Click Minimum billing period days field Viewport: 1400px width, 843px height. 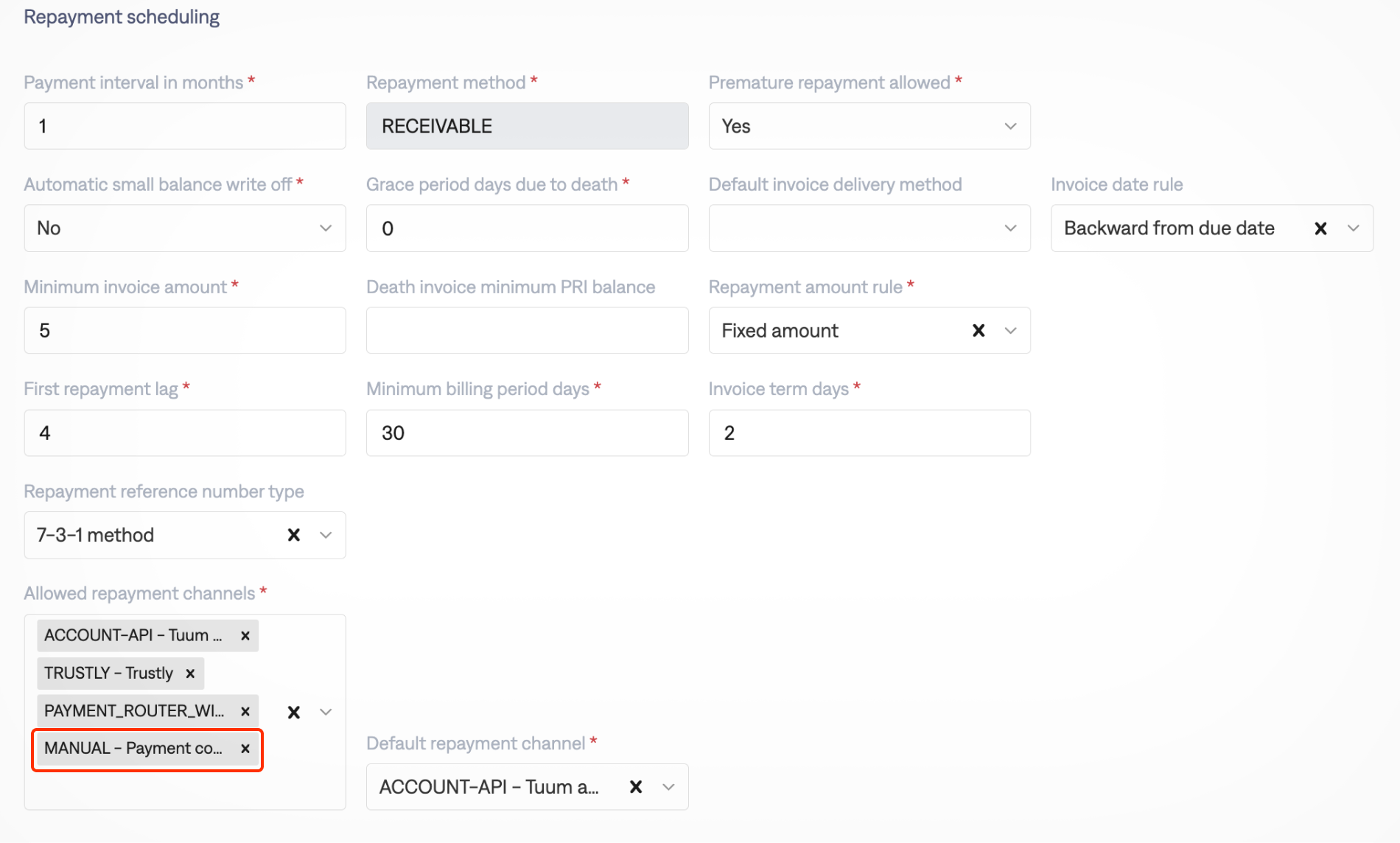(527, 433)
